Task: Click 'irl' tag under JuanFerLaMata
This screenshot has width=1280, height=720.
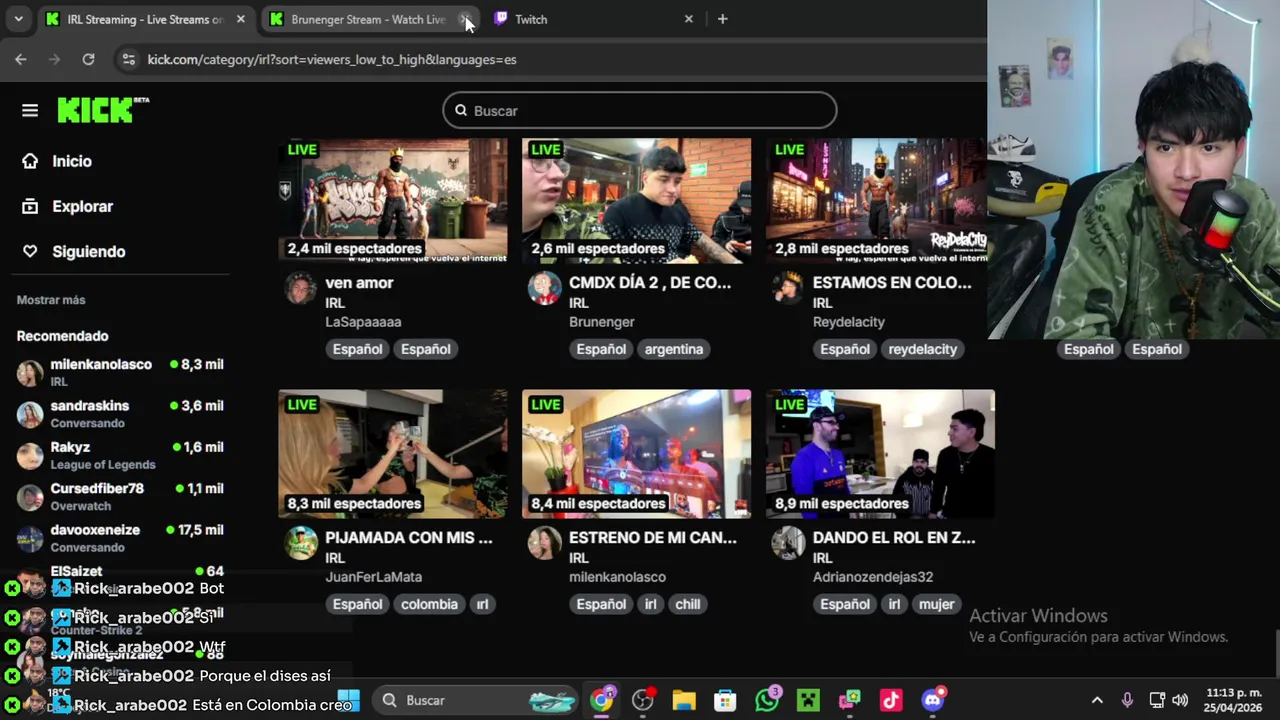Action: [x=482, y=604]
